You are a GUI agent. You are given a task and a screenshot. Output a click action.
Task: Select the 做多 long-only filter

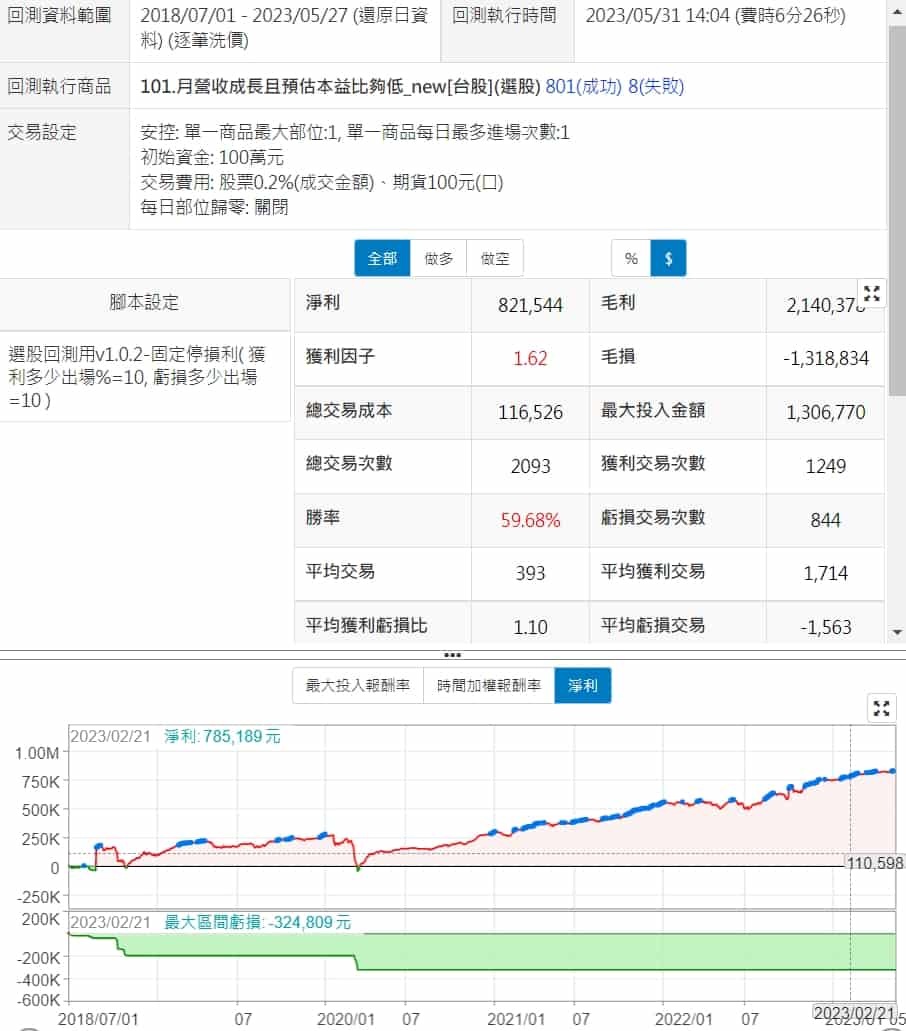tap(439, 258)
